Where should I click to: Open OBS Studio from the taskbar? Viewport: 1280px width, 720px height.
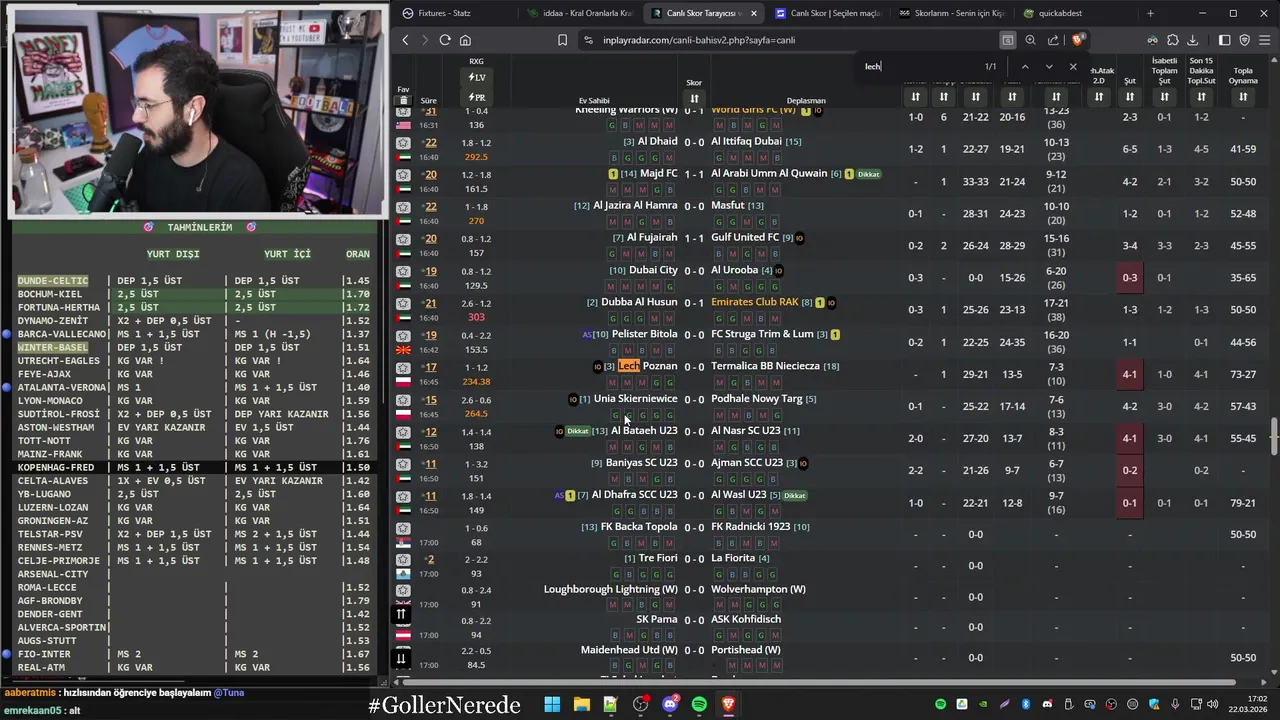pos(640,705)
